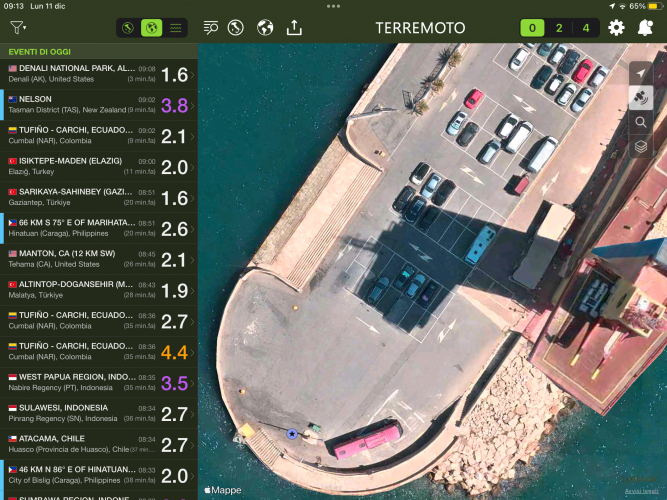Open the globe icon in toolbar
Image resolution: width=667 pixels, height=500 pixels.
pyautogui.click(x=265, y=28)
